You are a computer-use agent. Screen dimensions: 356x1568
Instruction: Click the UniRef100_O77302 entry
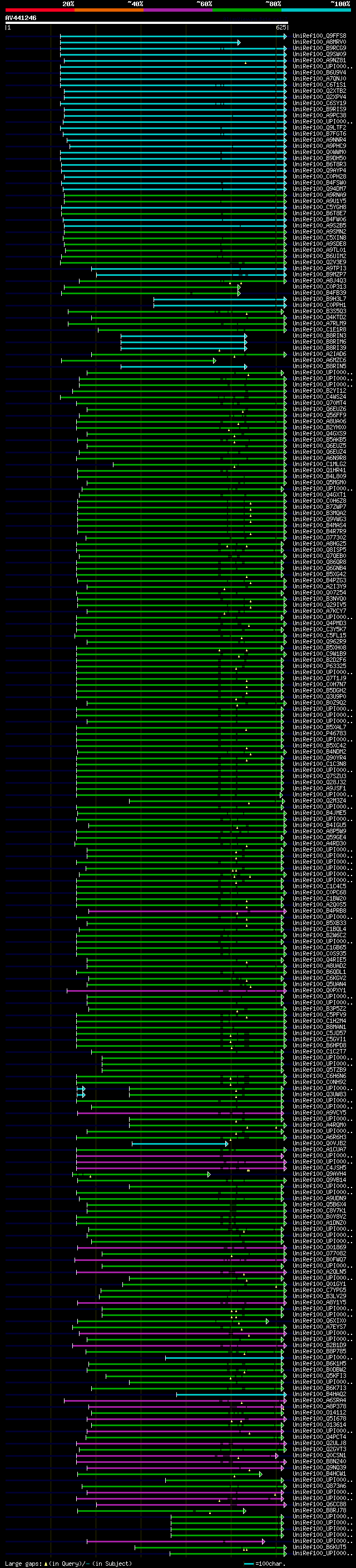pyautogui.click(x=319, y=537)
